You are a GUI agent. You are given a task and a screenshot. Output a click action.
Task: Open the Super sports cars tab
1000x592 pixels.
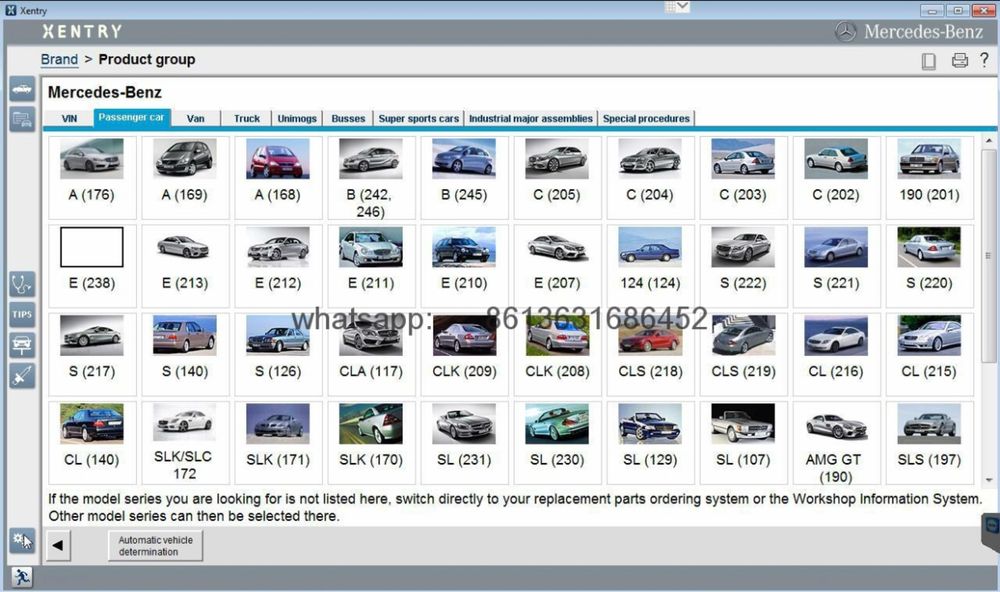click(x=419, y=119)
